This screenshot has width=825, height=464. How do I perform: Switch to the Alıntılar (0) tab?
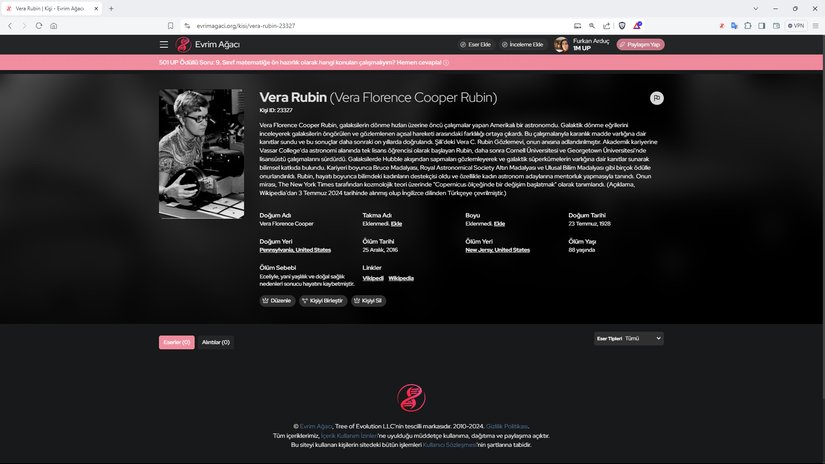216,342
